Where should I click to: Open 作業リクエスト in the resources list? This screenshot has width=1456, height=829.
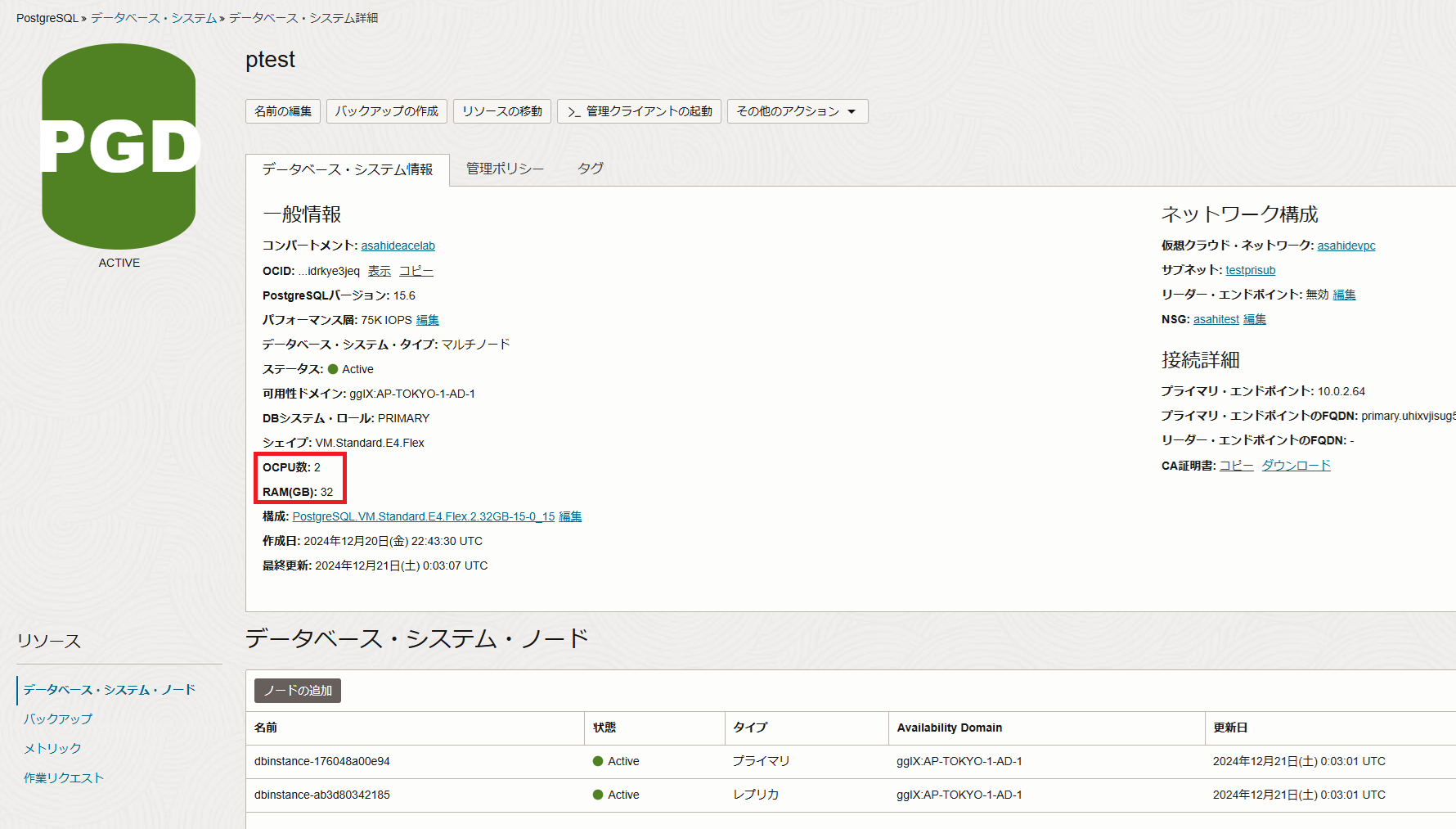click(x=64, y=778)
